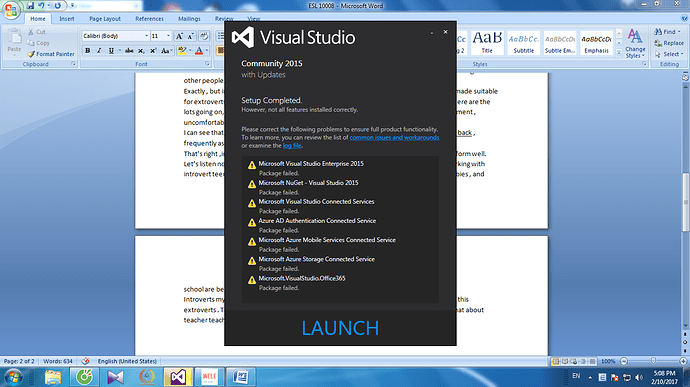Viewport: 690px width, 387px height.
Task: Click warning icon beside Microsoft.VisualStudio.Office365
Action: pos(252,280)
